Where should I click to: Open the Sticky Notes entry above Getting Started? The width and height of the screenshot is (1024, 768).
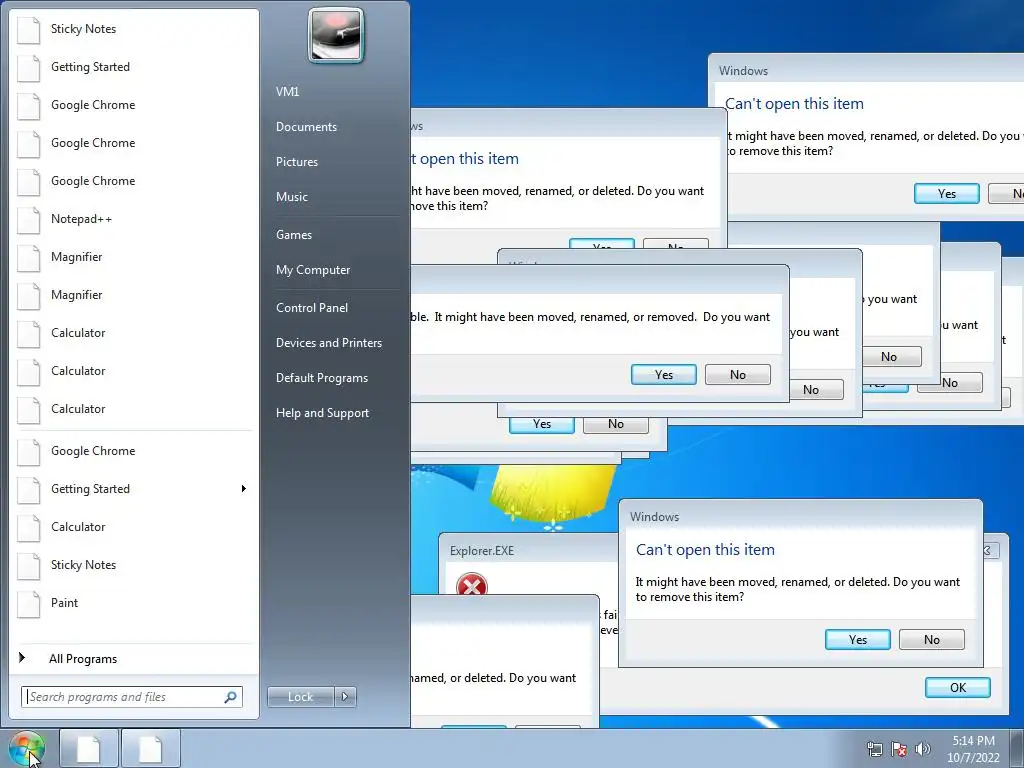tap(134, 29)
